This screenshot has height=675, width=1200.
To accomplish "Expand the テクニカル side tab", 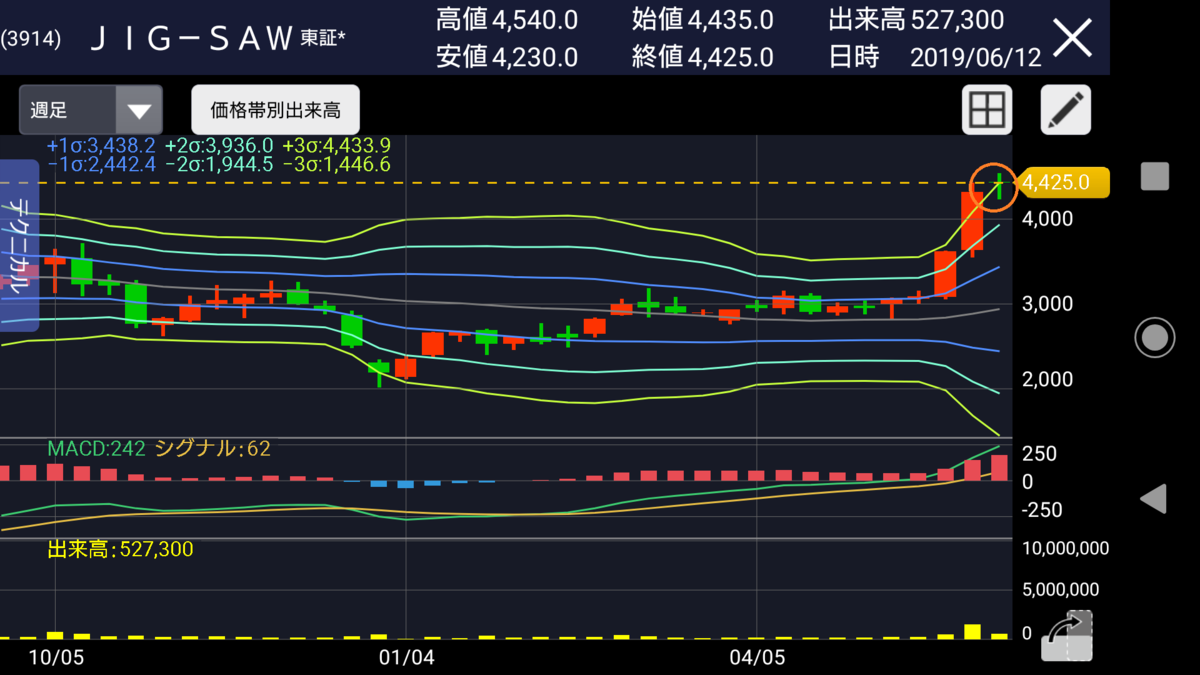I will [x=19, y=245].
